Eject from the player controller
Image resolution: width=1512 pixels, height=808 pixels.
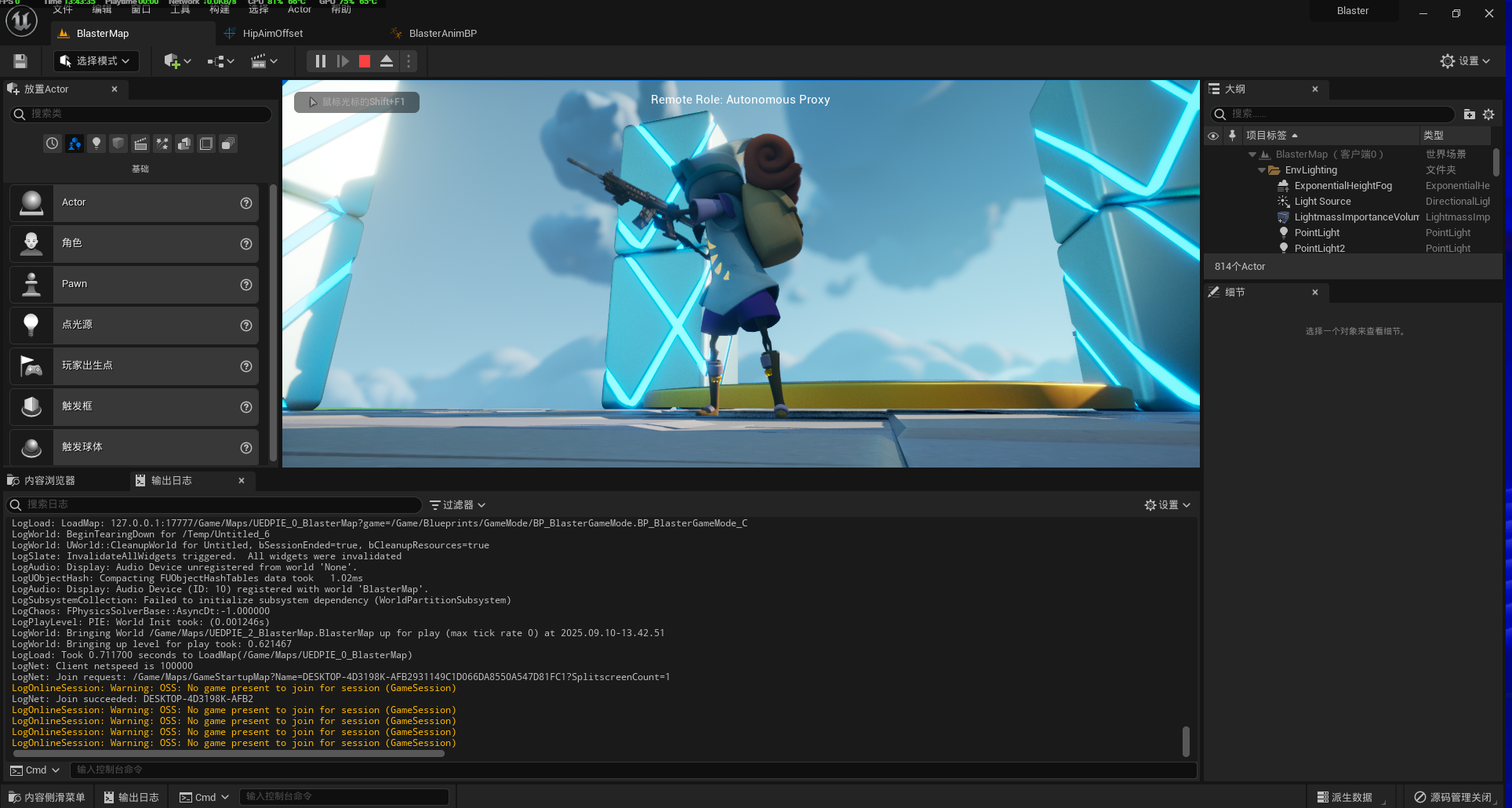[x=387, y=61]
